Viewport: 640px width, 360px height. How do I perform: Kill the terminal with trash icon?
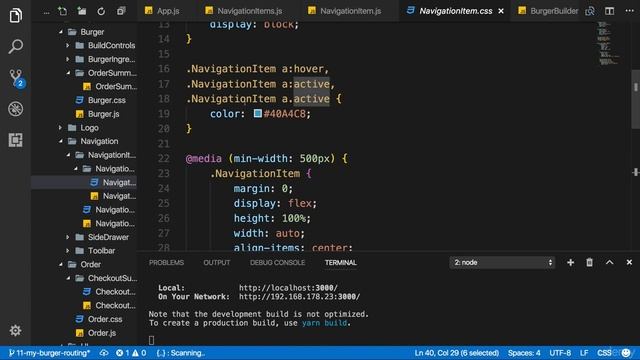[x=589, y=262]
